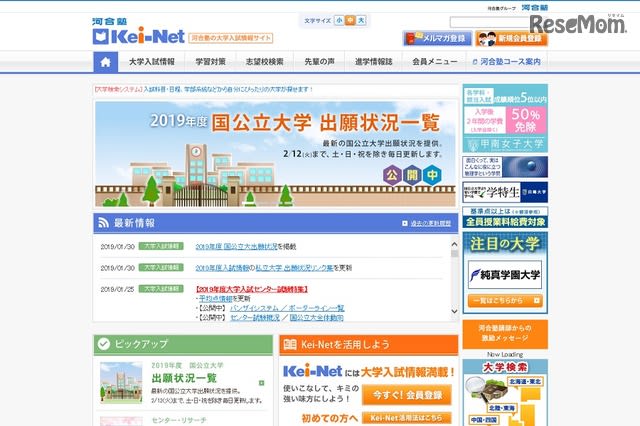Image resolution: width=640 pixels, height=426 pixels.
Task: Open the 純真学園大学 featured logo
Action: tap(505, 275)
